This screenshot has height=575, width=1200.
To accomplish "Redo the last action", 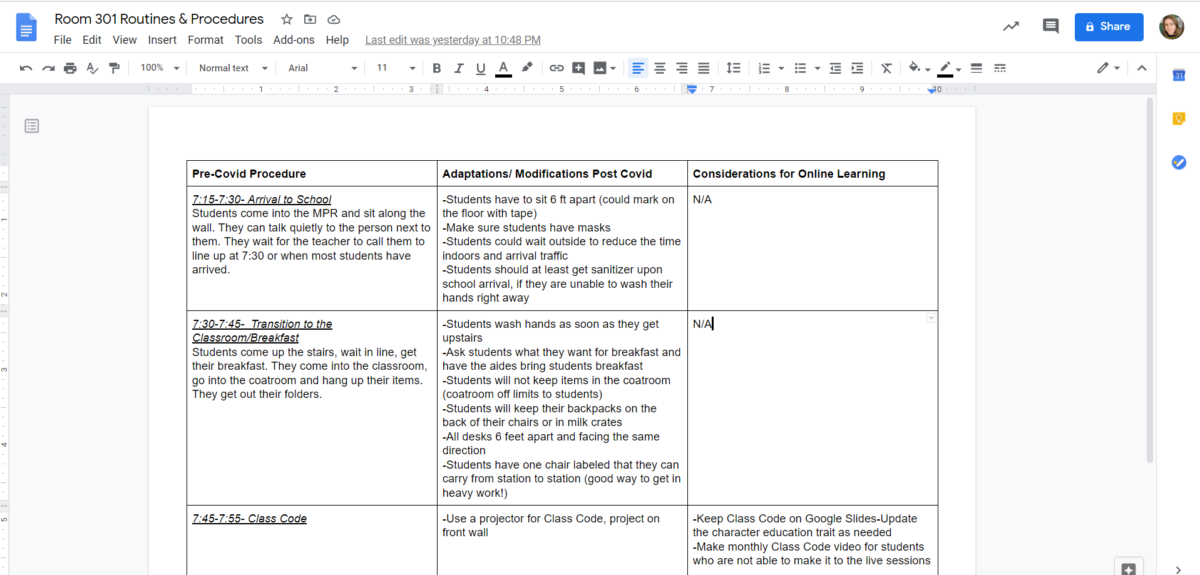I will point(48,68).
